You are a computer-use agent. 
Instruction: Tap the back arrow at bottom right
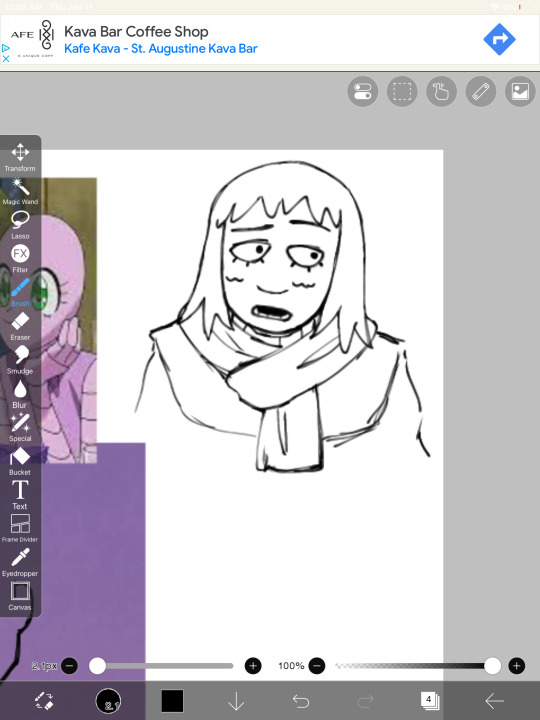point(495,701)
